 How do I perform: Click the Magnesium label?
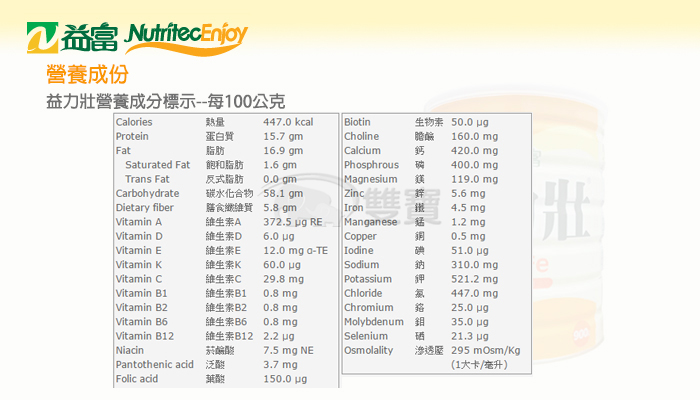point(371,179)
